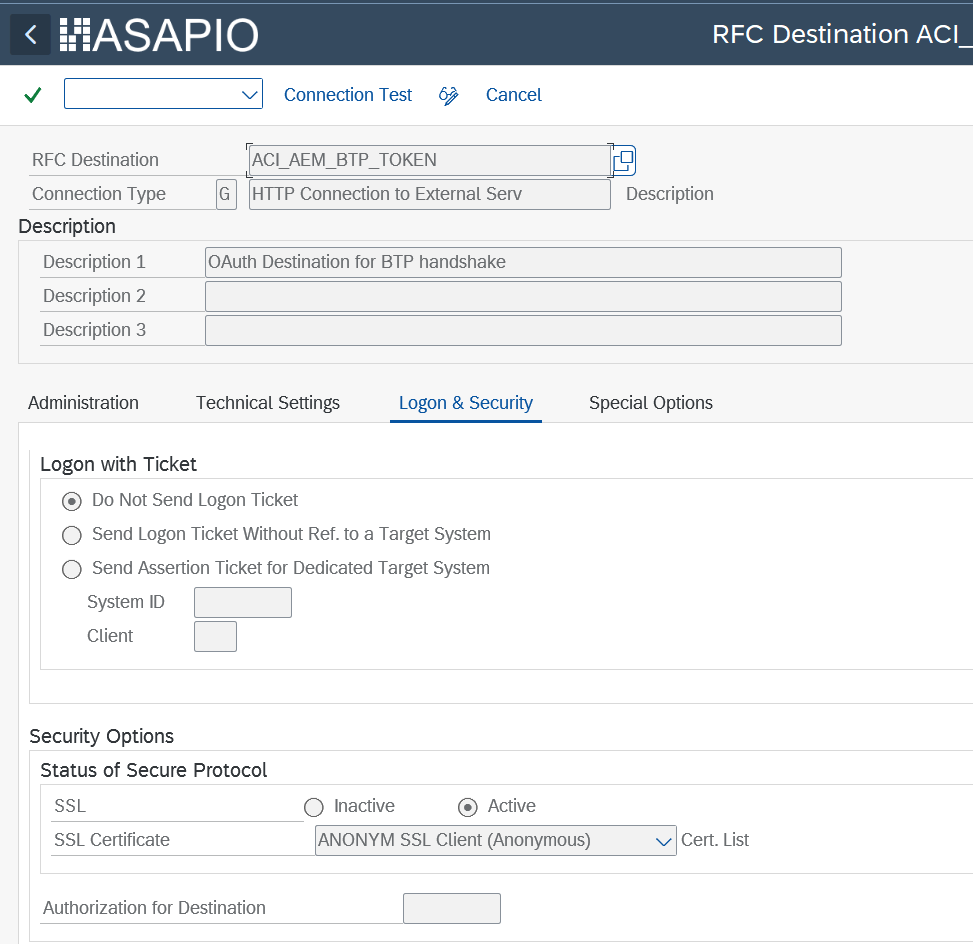This screenshot has width=973, height=944.
Task: Select Send Assertion Ticket for Dedicated Target
Action: (71, 569)
